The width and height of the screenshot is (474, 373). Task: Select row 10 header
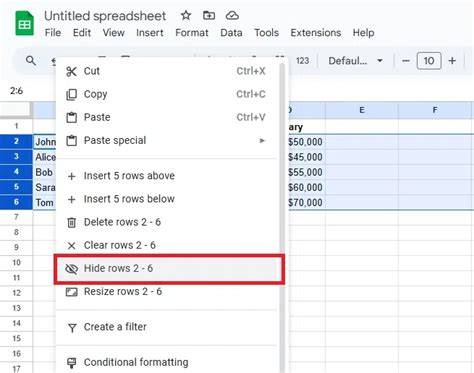[16, 263]
